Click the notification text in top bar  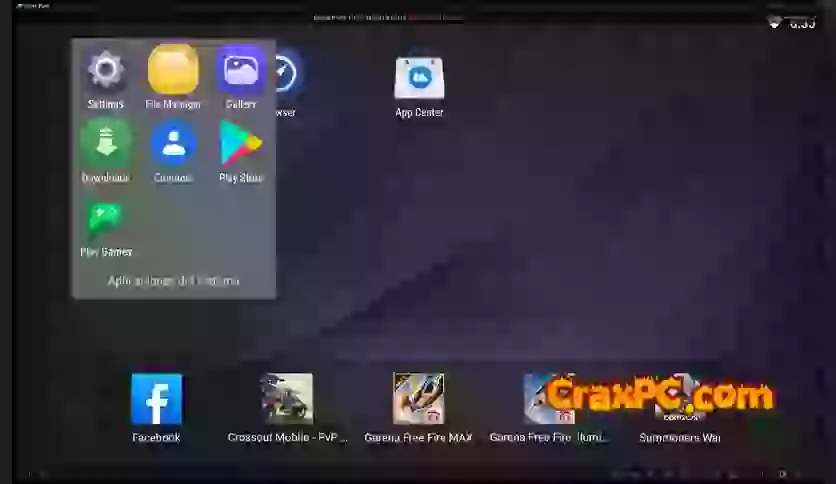point(388,17)
